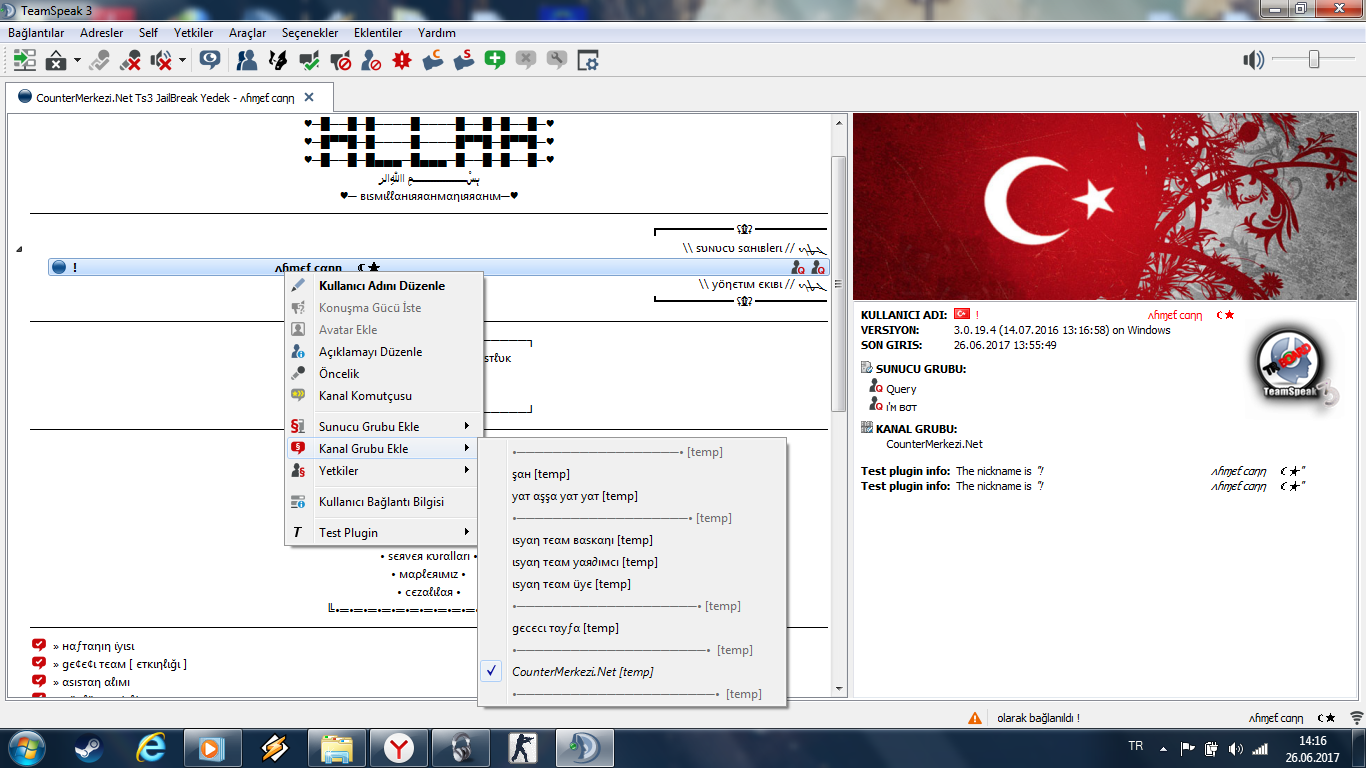Click the Connect to server toolbar icon
This screenshot has height=768, width=1366.
pyautogui.click(x=25, y=60)
